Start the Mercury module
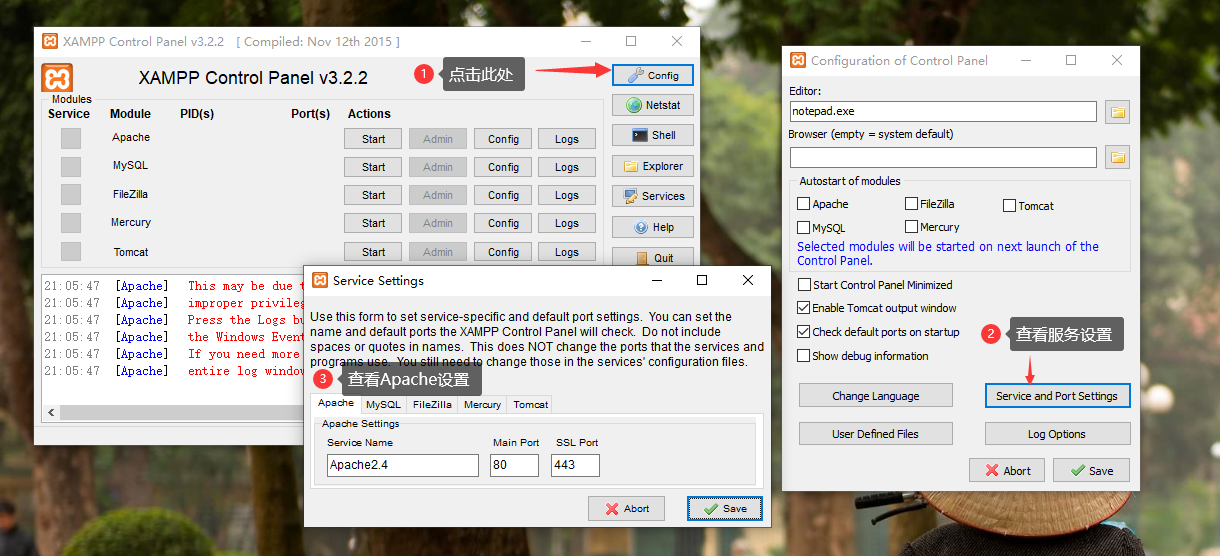 [x=374, y=223]
